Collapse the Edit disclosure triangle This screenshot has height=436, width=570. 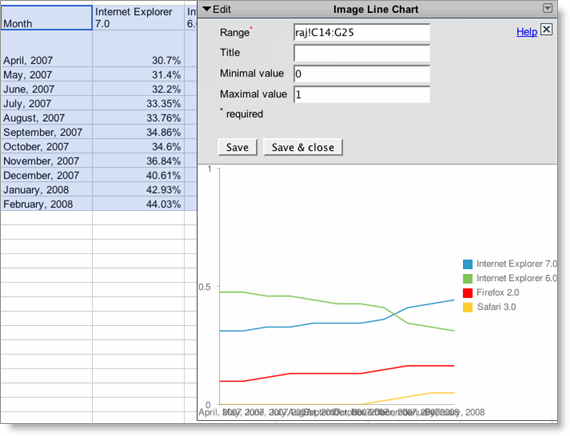point(206,9)
